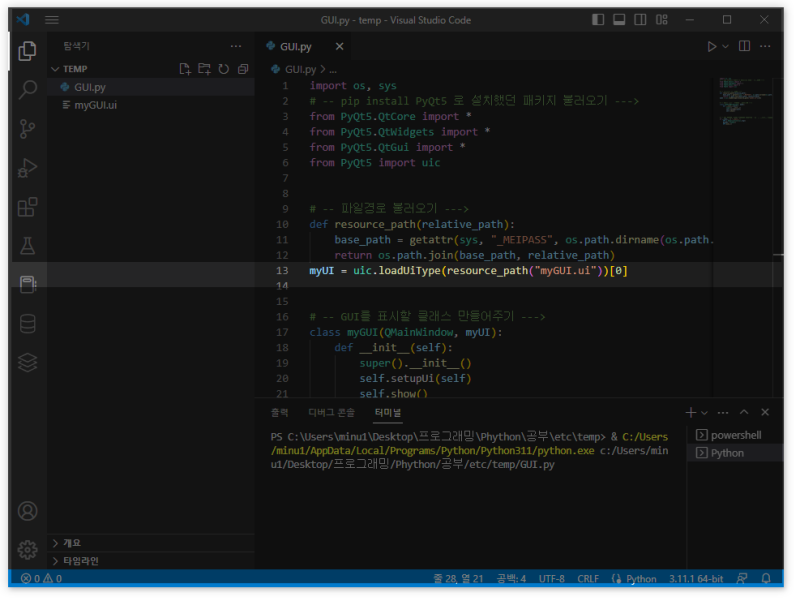Viewport: 800px width, 601px height.
Task: Open Run and Debug view
Action: [28, 168]
